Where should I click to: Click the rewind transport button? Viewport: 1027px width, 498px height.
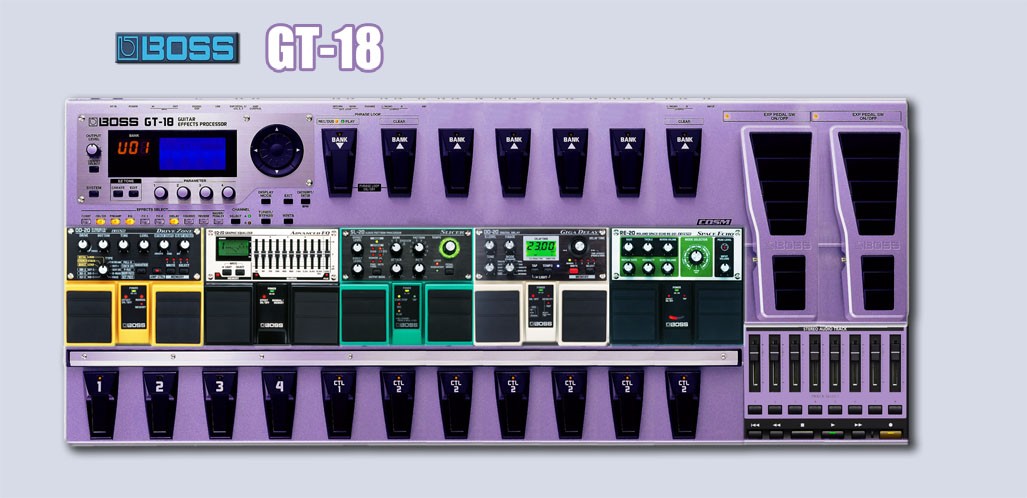(x=777, y=434)
